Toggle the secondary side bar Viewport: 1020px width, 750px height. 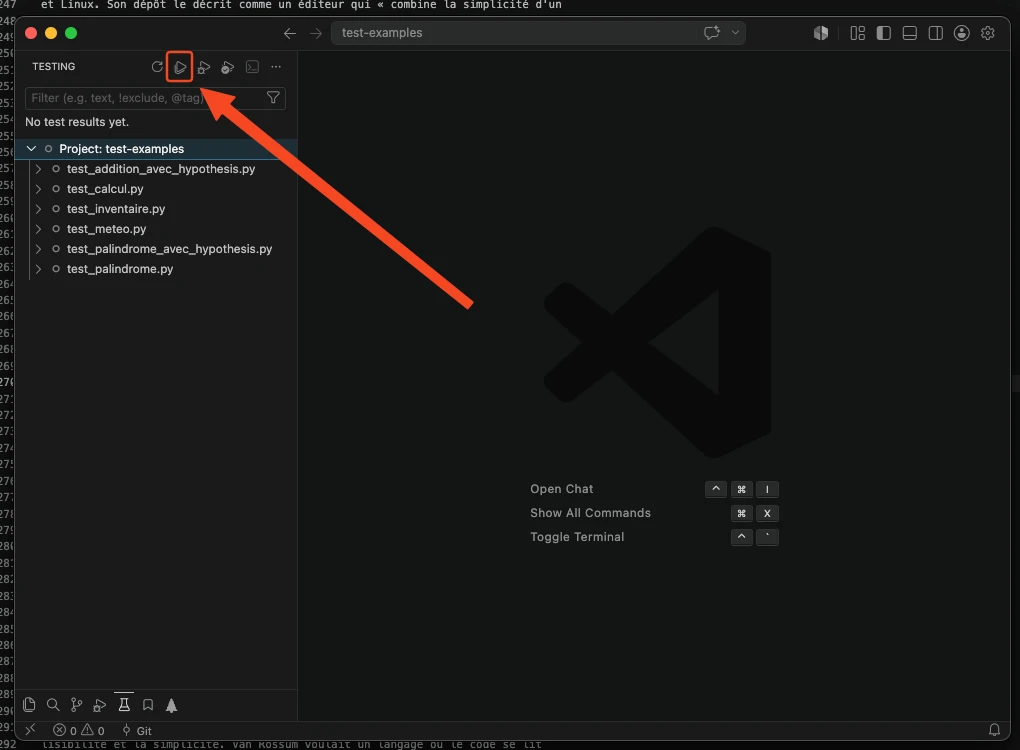click(935, 33)
